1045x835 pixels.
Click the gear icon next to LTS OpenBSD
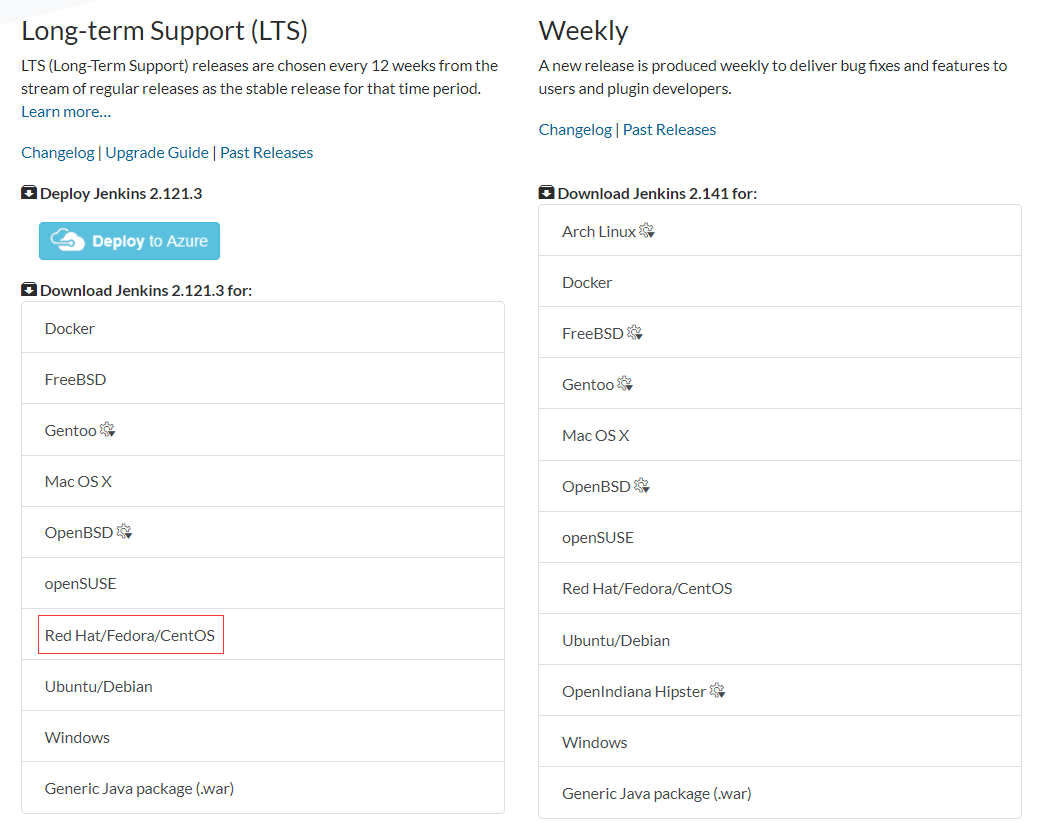(124, 532)
